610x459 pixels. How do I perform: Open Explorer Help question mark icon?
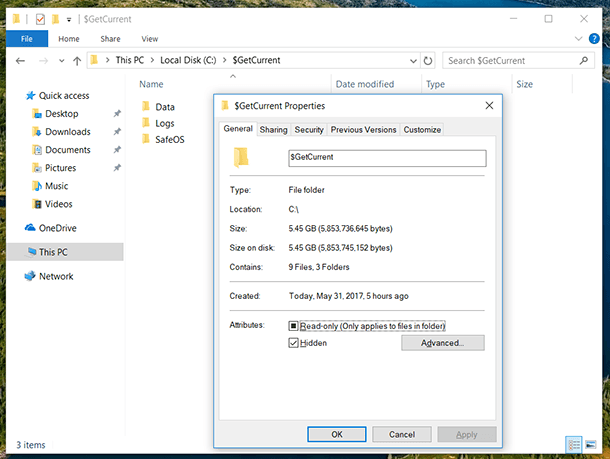[594, 39]
